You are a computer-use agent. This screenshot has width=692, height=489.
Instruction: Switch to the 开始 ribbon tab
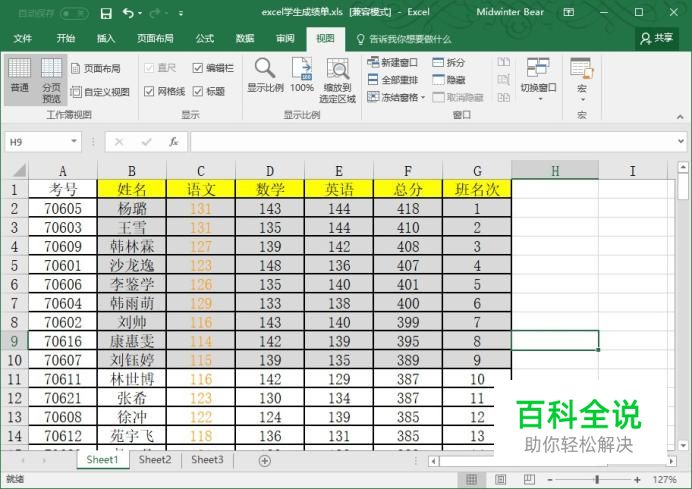[65, 38]
